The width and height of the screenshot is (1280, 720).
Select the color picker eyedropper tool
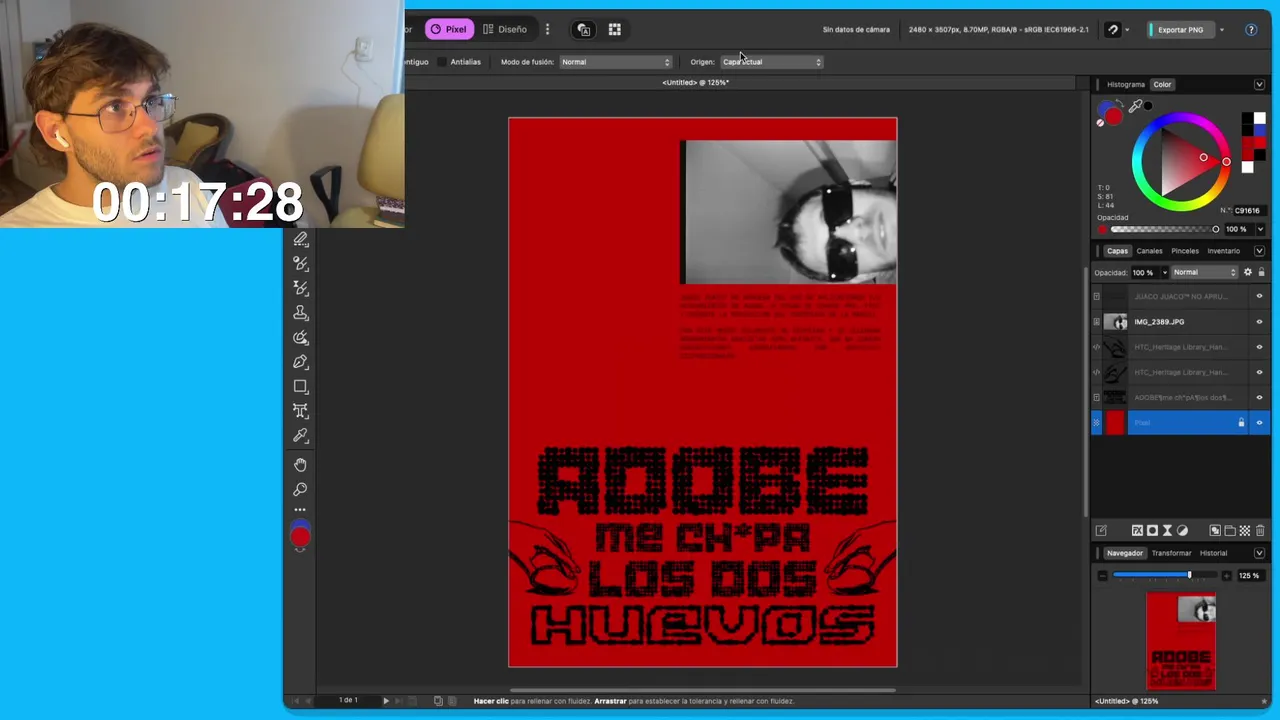click(300, 436)
